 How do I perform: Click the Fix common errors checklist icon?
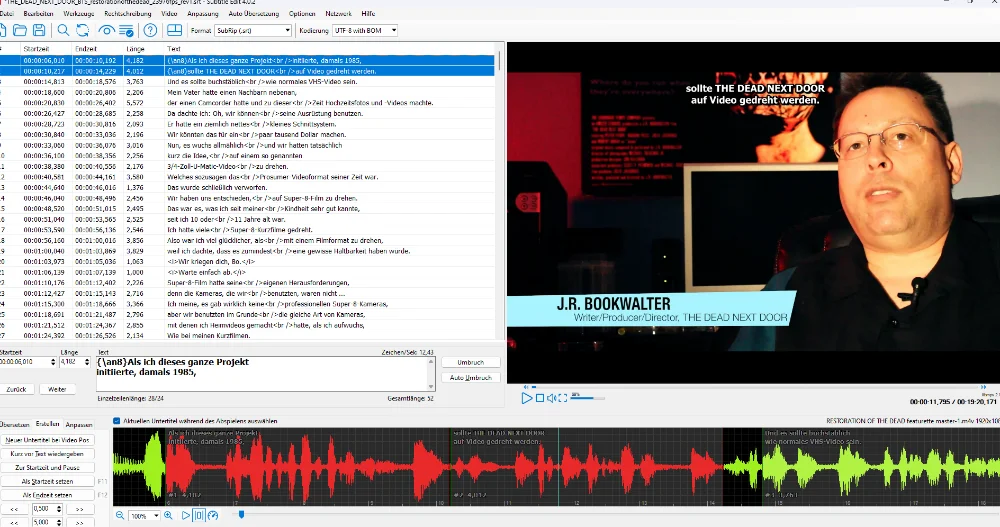click(x=126, y=30)
